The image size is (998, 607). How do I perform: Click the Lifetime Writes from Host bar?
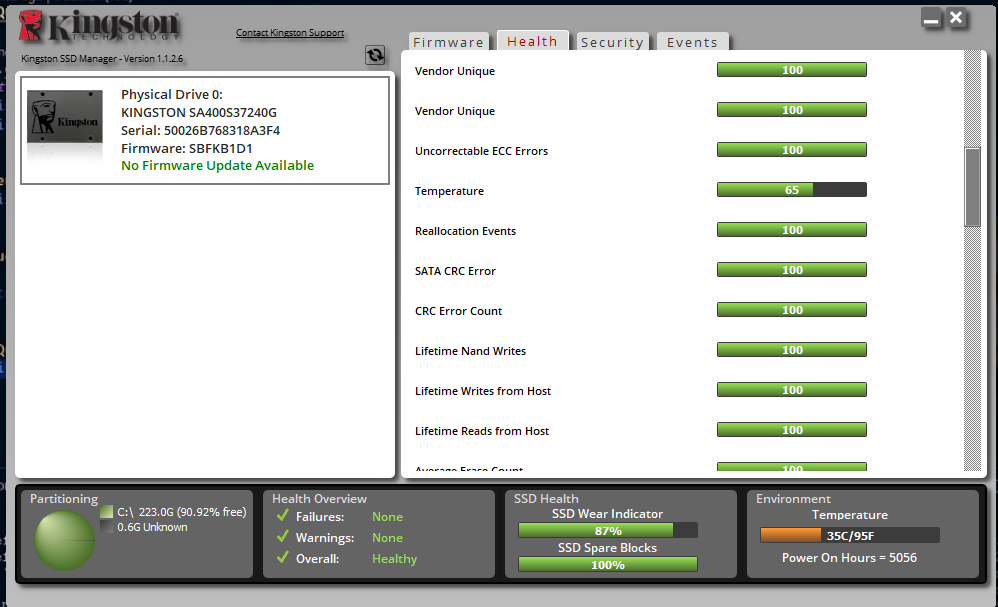tap(792, 389)
